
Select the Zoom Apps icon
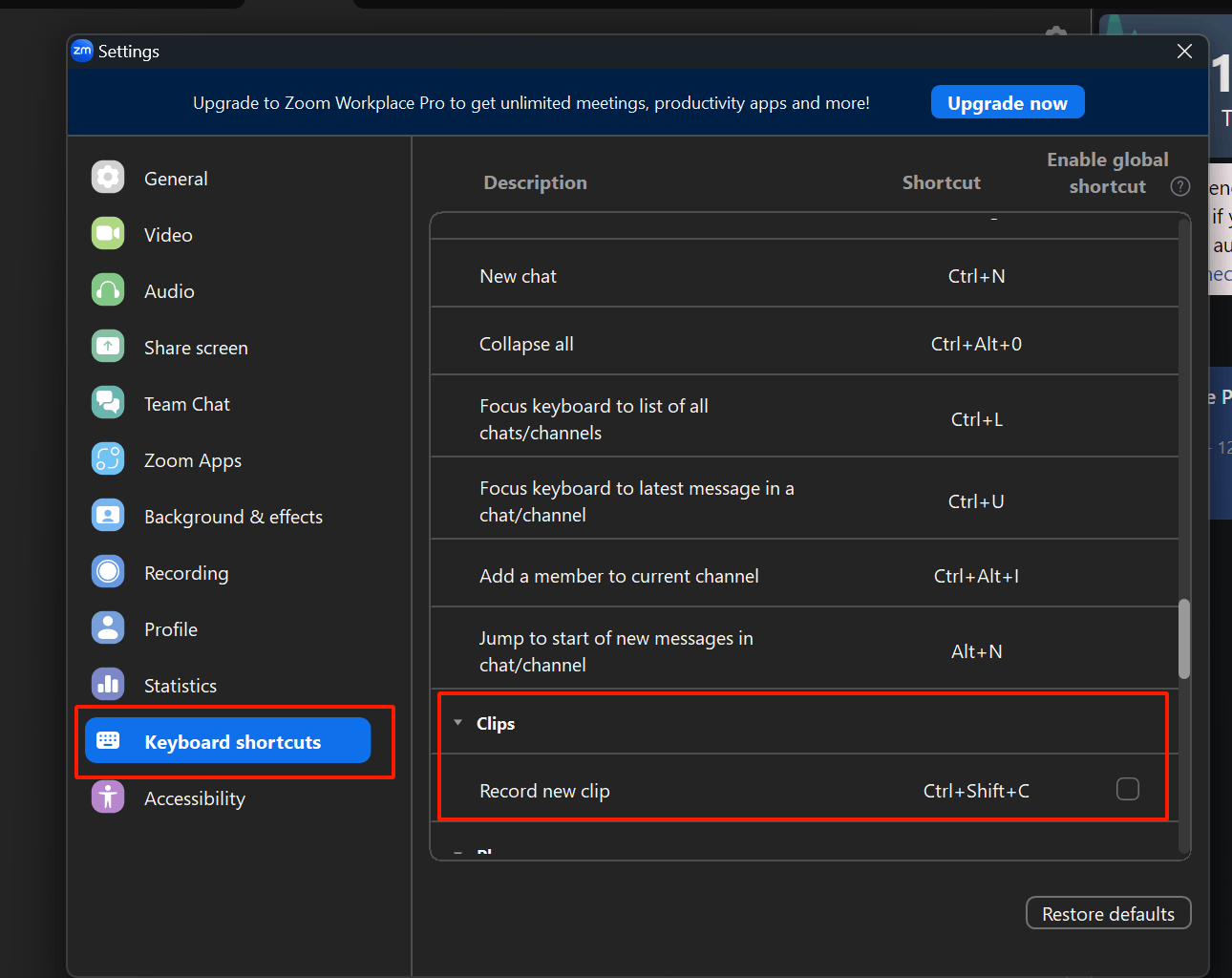pyautogui.click(x=108, y=459)
